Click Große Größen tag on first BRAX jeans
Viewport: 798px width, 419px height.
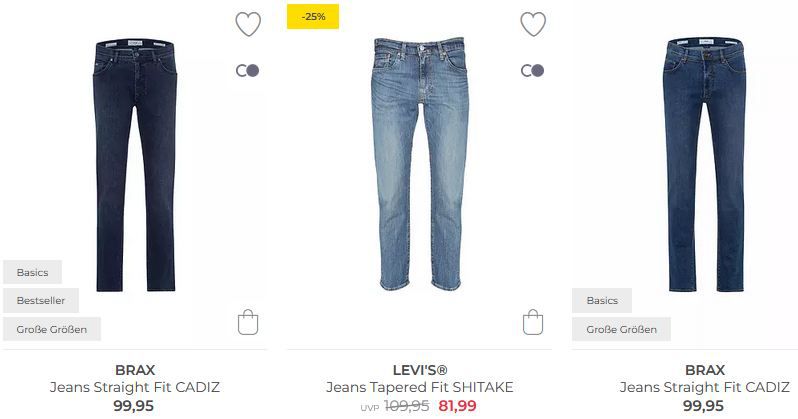click(52, 329)
